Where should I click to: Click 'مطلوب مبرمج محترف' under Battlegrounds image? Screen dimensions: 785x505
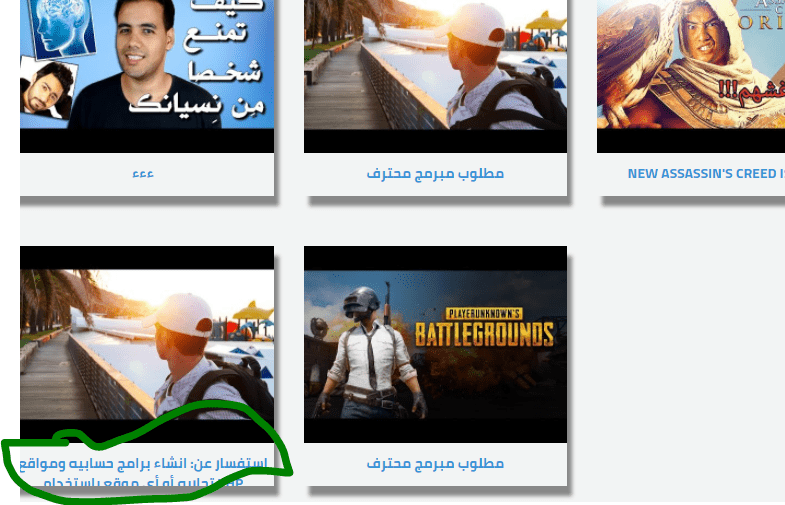[x=435, y=463]
